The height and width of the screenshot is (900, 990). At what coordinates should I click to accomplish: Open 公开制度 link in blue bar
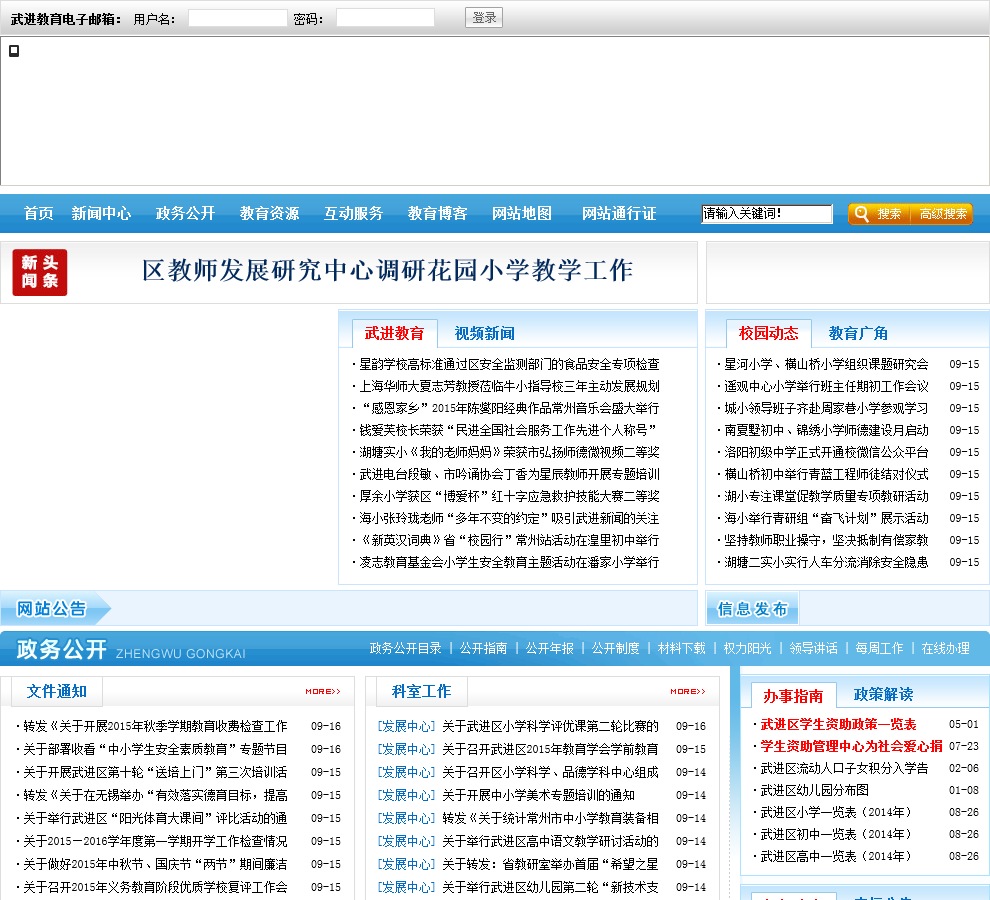(615, 648)
